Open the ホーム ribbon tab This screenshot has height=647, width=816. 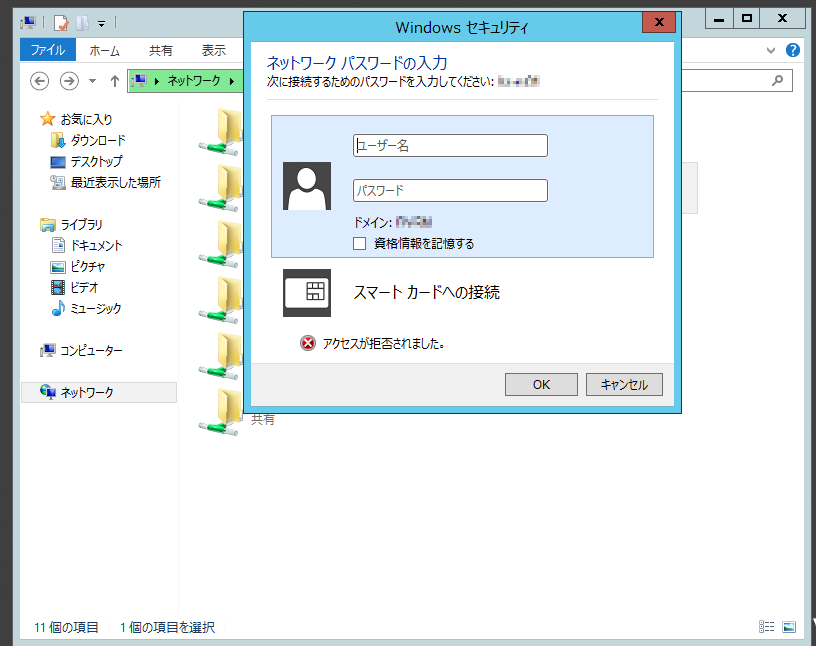[x=105, y=50]
